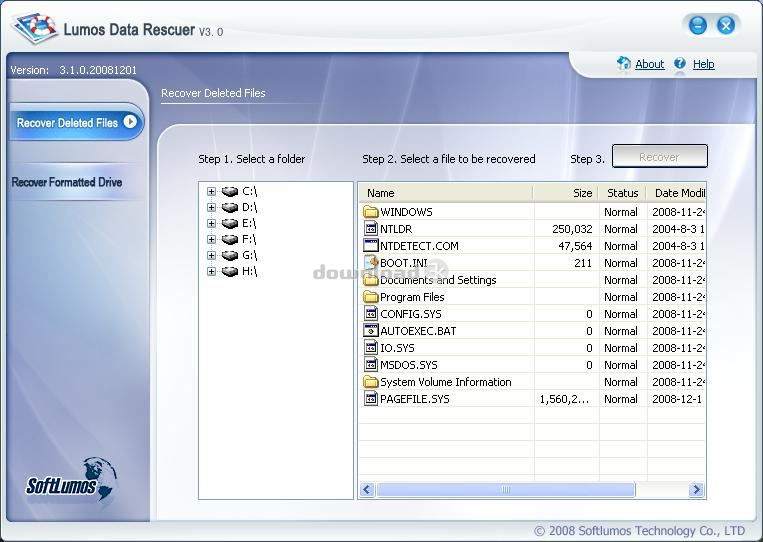Click the Program Files folder icon
The width and height of the screenshot is (763, 542).
(x=371, y=296)
